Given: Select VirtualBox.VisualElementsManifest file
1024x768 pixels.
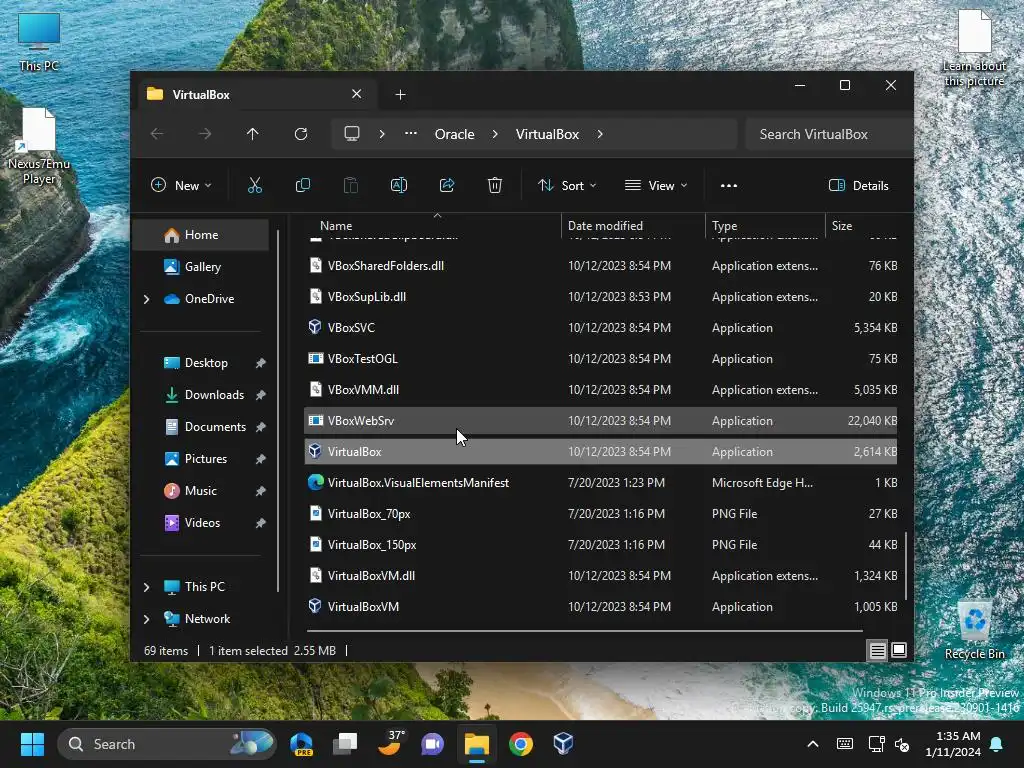Looking at the screenshot, I should click(x=601, y=483).
